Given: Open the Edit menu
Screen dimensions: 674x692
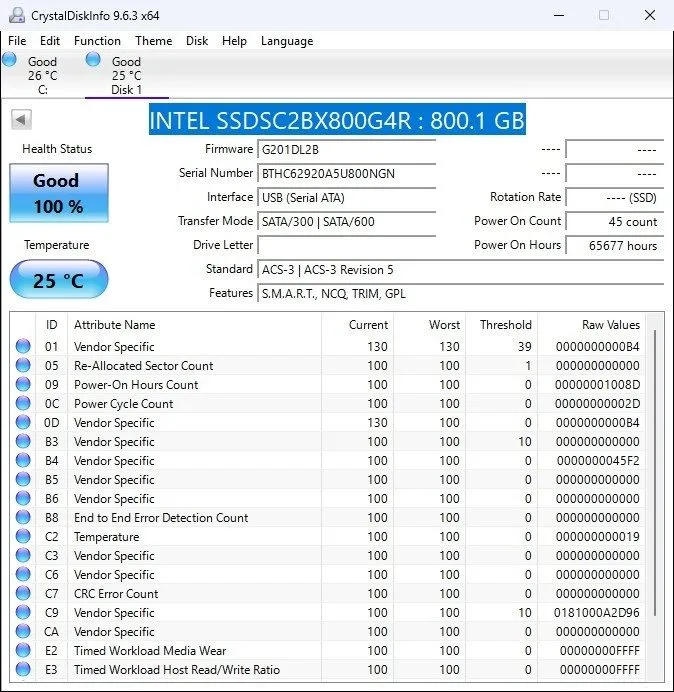Looking at the screenshot, I should click(x=49, y=41).
